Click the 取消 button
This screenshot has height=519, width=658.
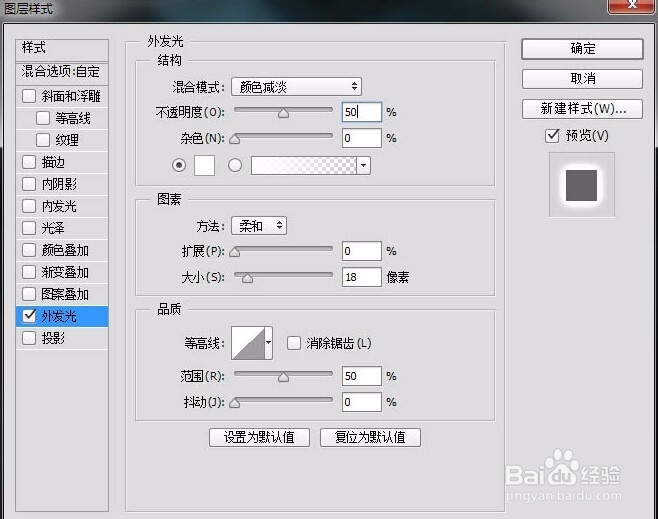pyautogui.click(x=582, y=78)
